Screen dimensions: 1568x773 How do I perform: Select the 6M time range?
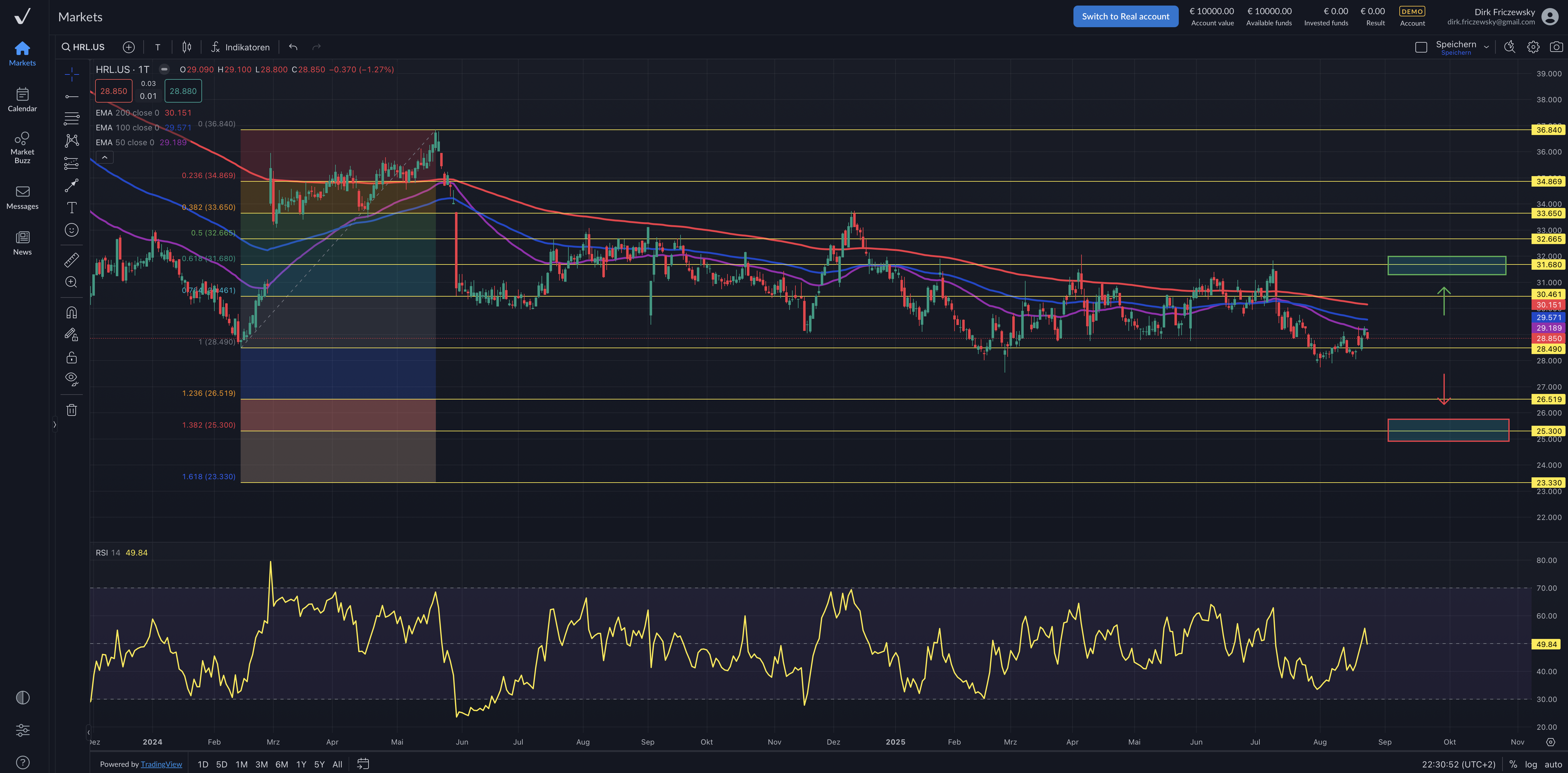[281, 764]
